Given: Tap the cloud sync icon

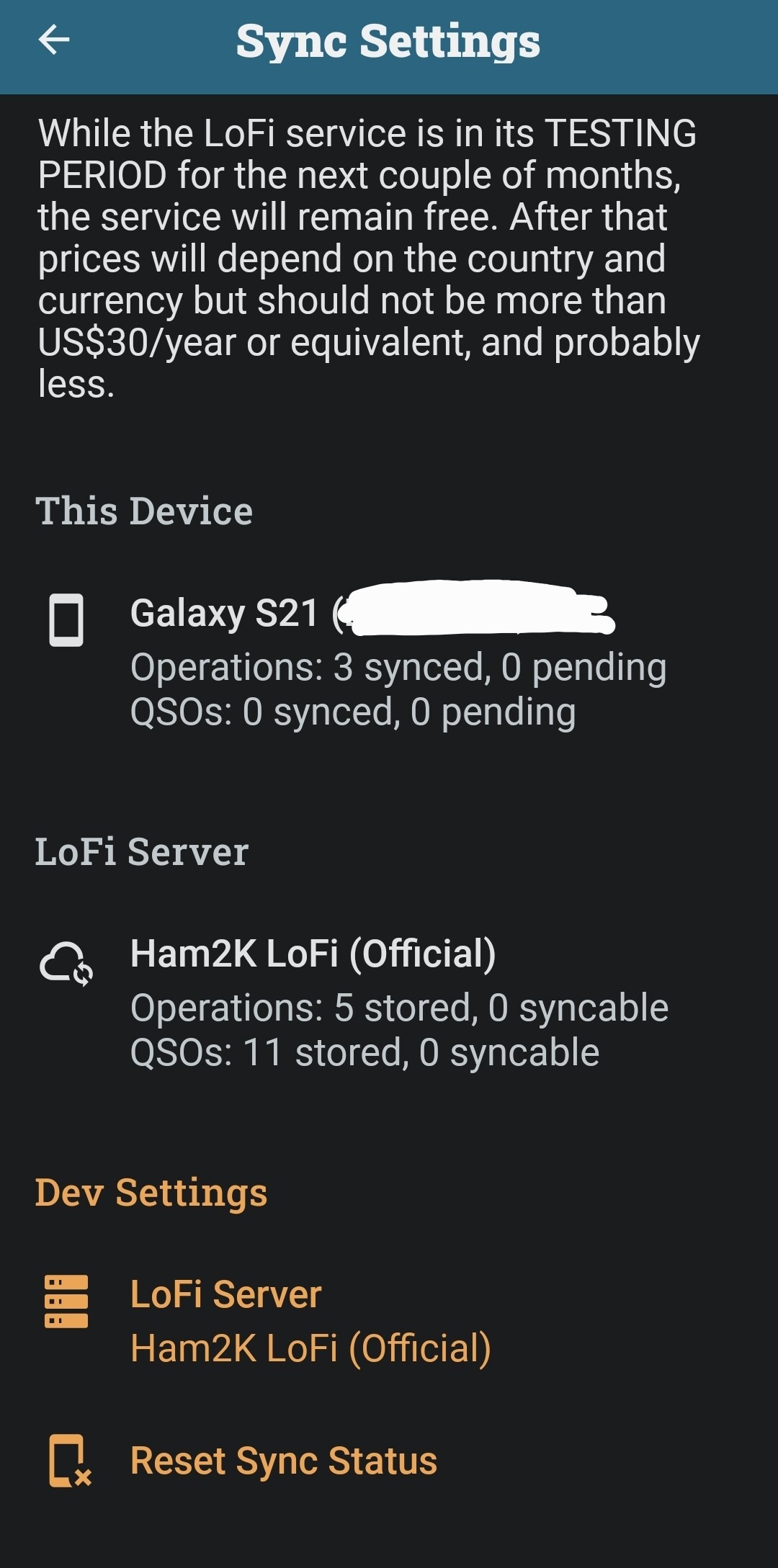Looking at the screenshot, I should [x=66, y=963].
